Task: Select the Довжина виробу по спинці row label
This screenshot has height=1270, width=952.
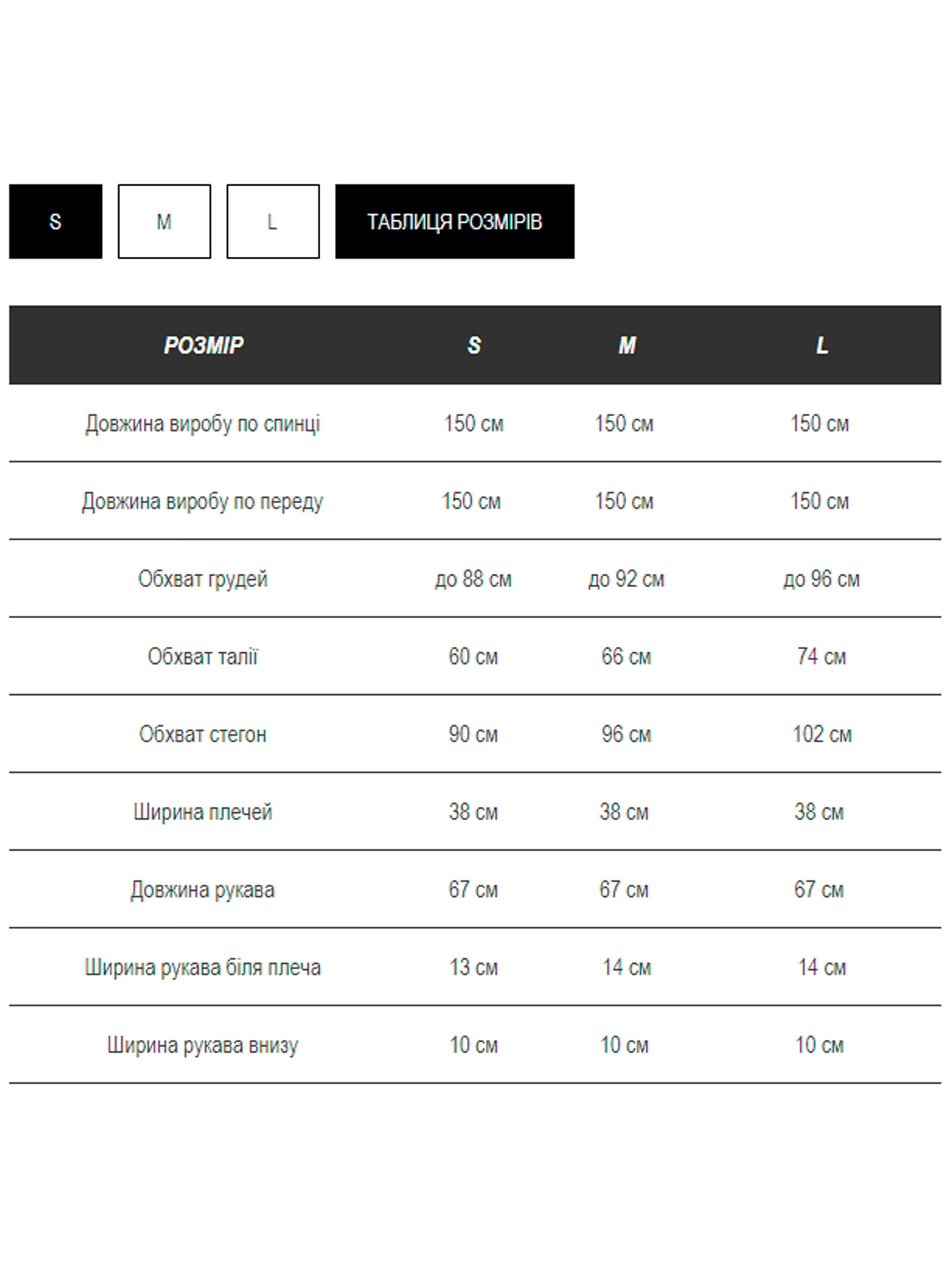Action: [x=203, y=424]
